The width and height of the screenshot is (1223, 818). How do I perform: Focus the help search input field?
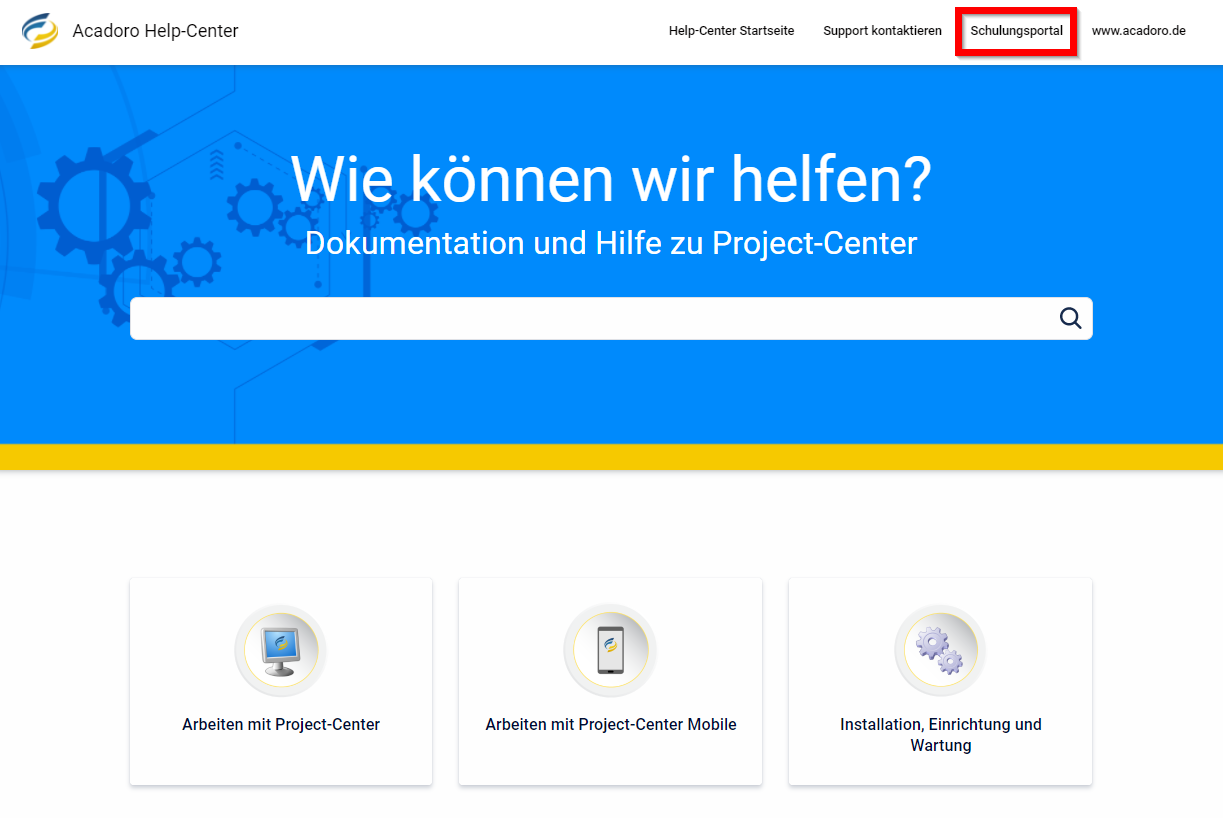[590, 318]
